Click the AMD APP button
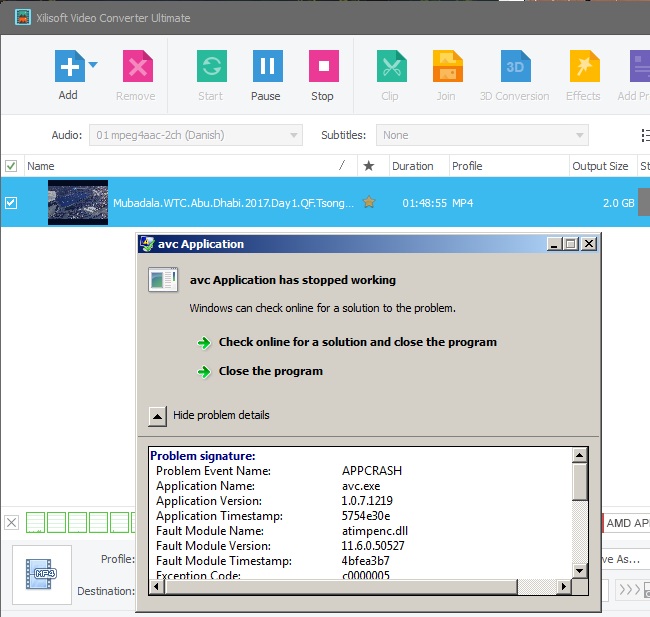This screenshot has height=617, width=650. coord(626,523)
